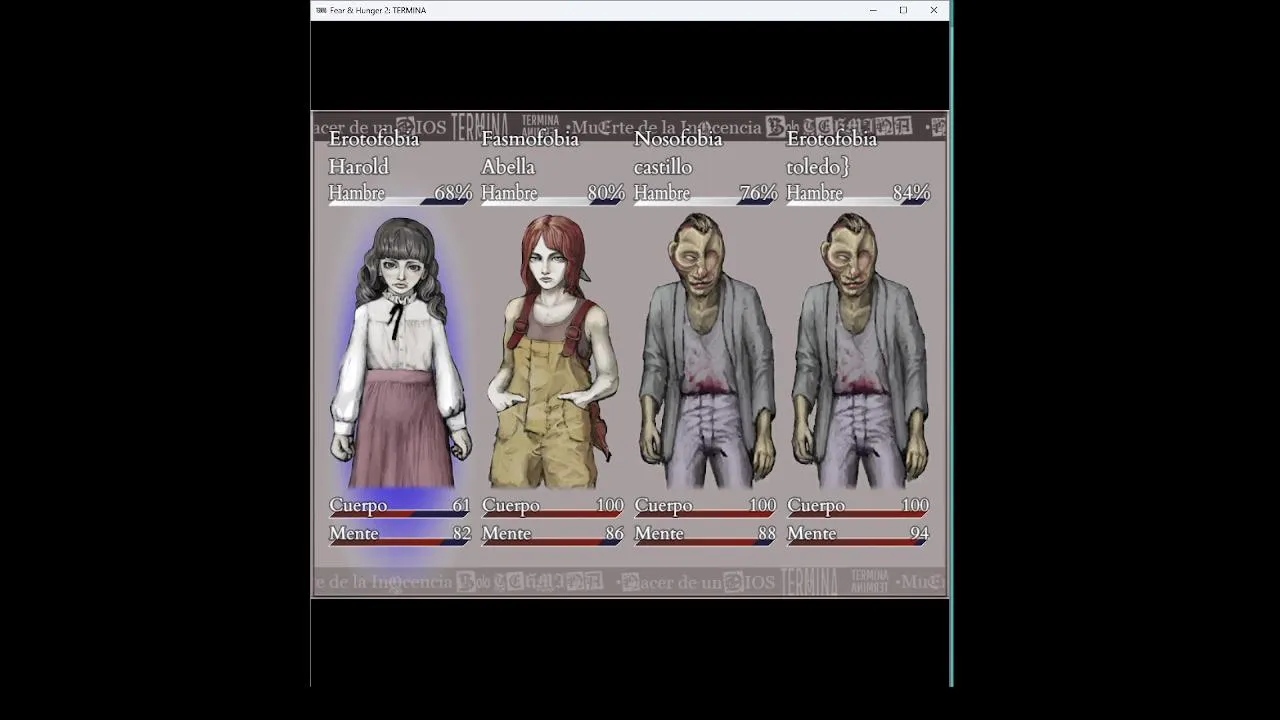Click the Fear & Hunger 2 window icon
This screenshot has height=720, width=1280.
(321, 10)
